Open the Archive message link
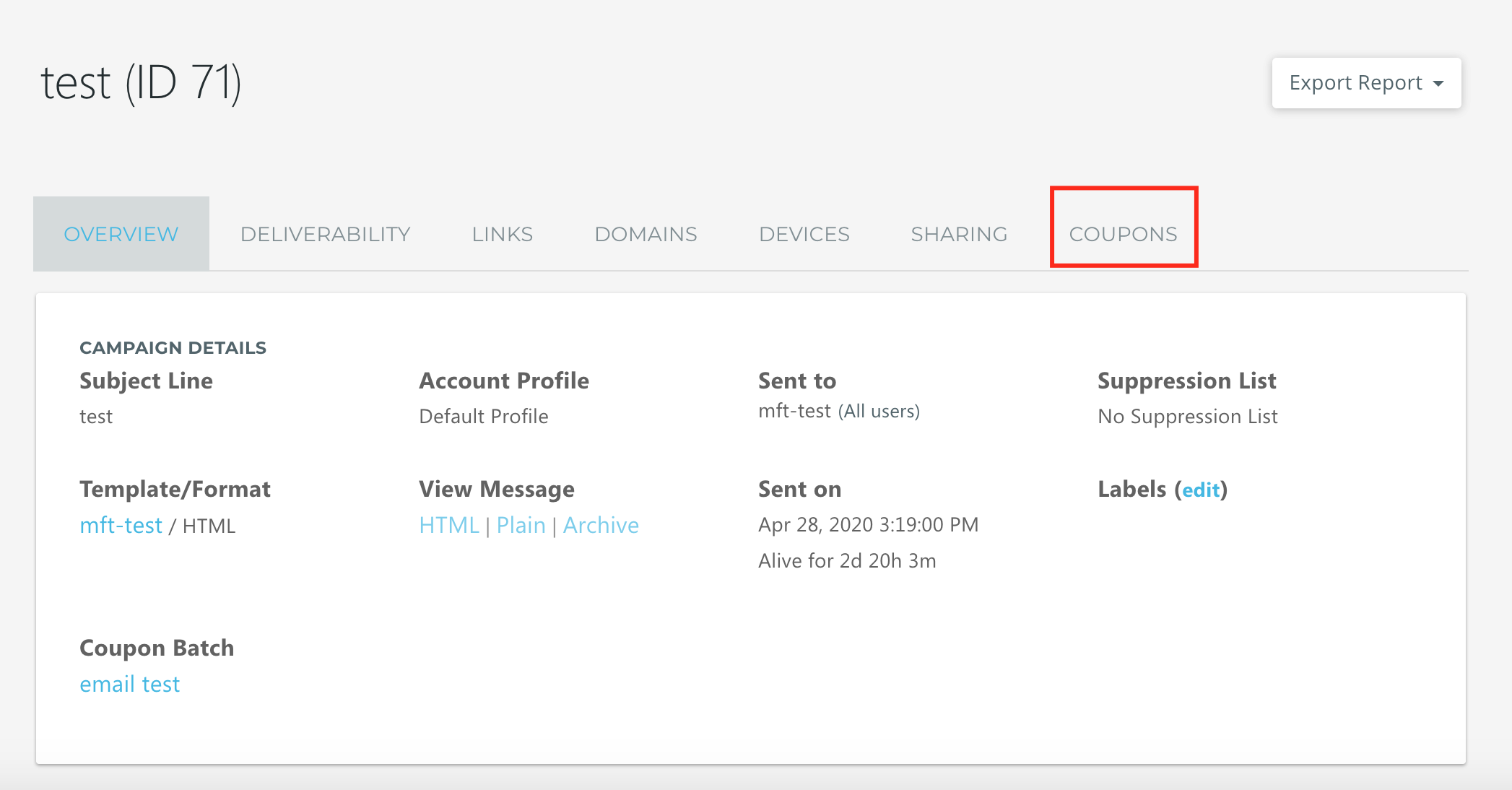The image size is (1512, 790). click(601, 525)
